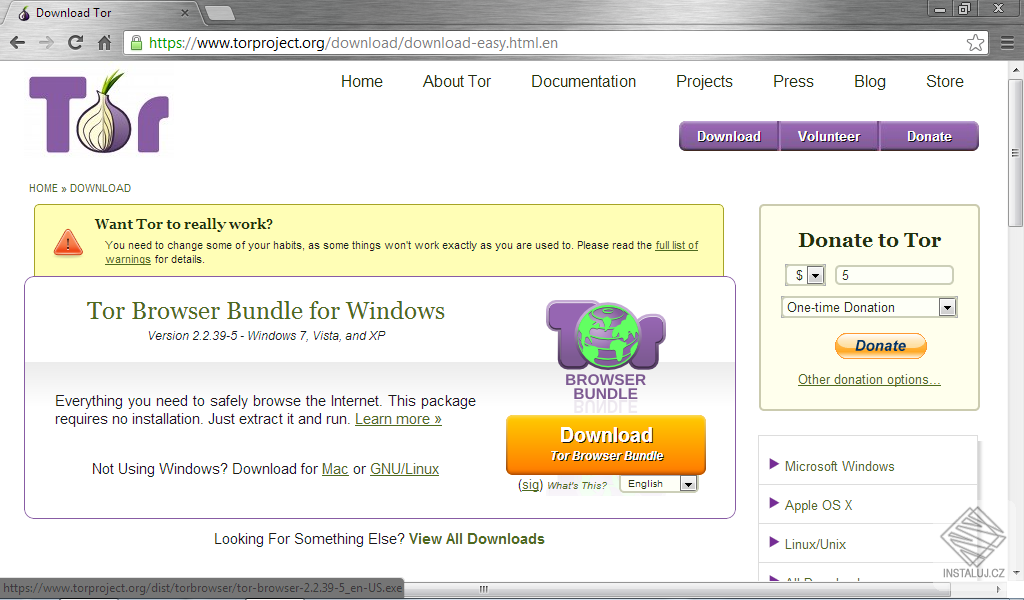This screenshot has height=600, width=1024.
Task: Click the browser address bar URL
Action: (x=353, y=43)
